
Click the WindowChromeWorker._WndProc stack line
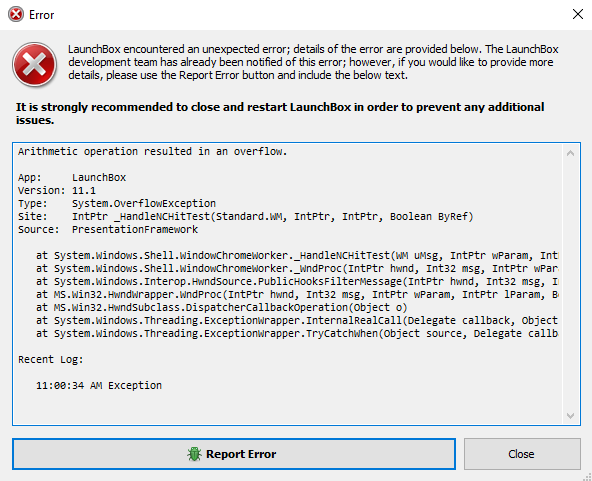pyautogui.click(x=298, y=268)
